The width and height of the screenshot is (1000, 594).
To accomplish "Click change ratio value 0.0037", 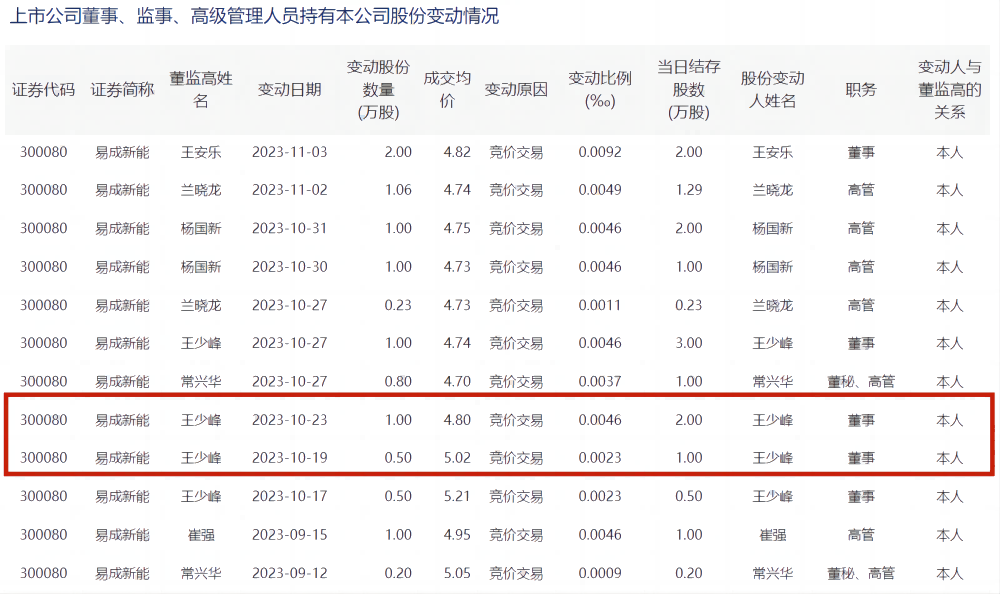I will (599, 382).
